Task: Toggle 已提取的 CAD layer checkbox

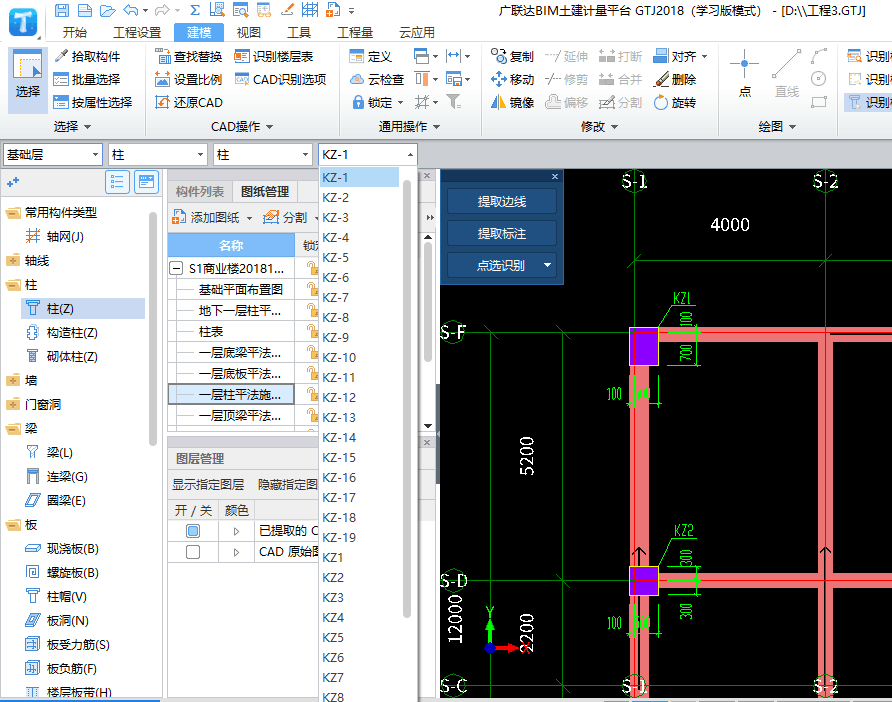Action: coord(193,531)
